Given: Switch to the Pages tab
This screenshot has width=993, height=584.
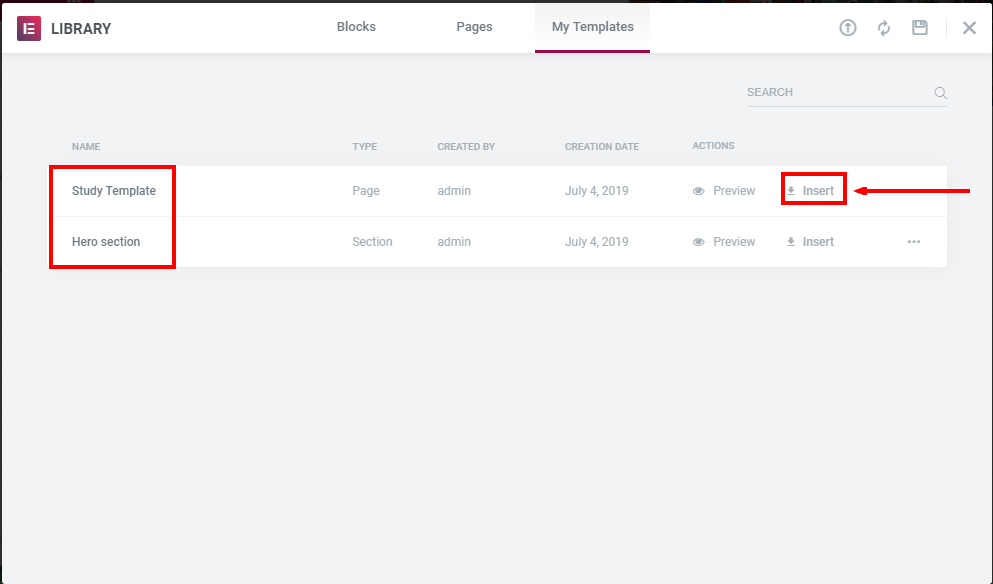Looking at the screenshot, I should (474, 27).
